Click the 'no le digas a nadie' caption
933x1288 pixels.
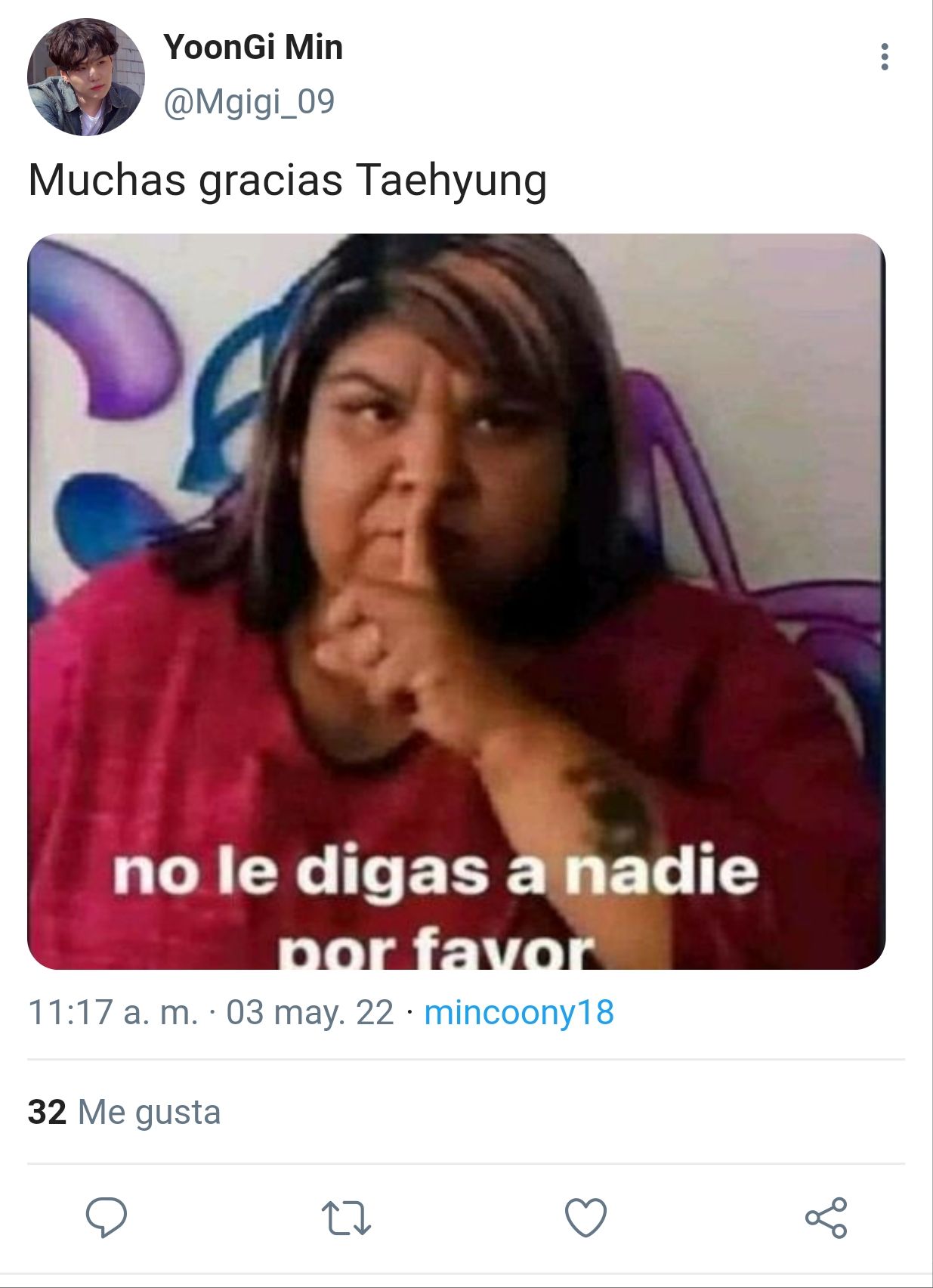point(436,872)
